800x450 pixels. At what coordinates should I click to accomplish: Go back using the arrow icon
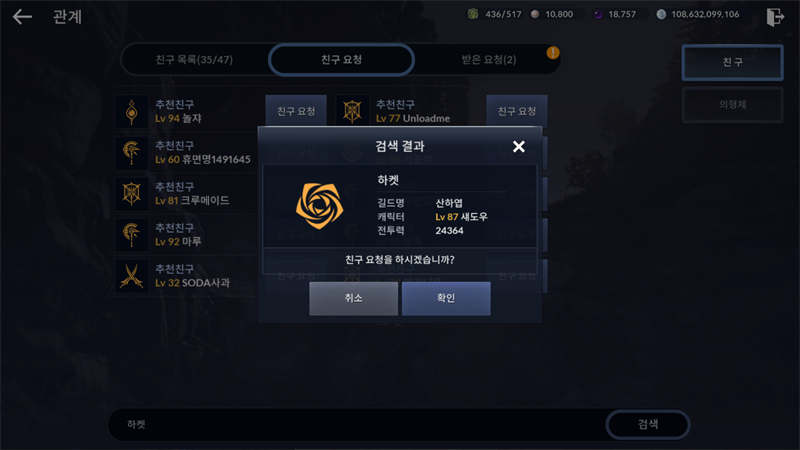point(22,17)
